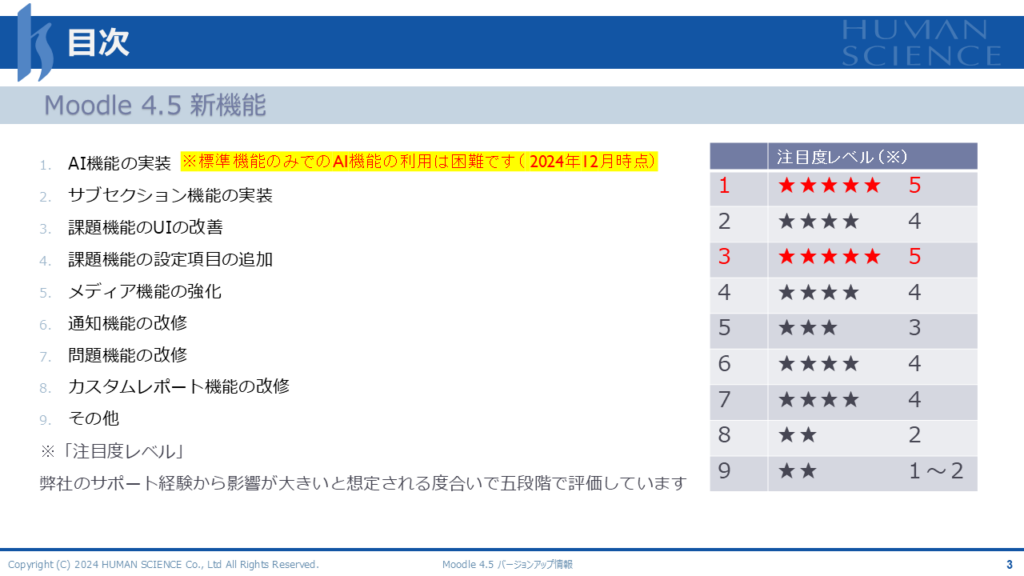Click the four stars in table row 4

(819, 293)
